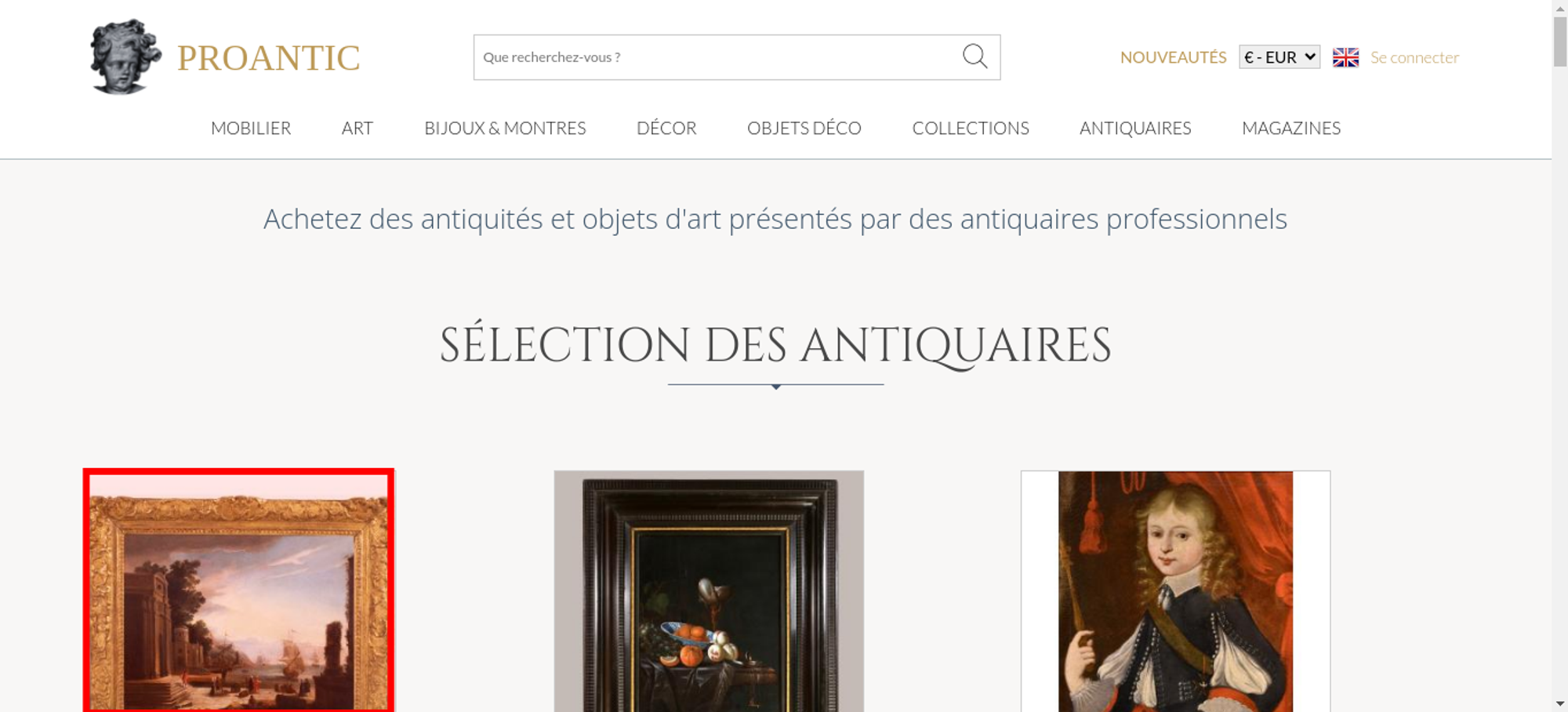The image size is (1568, 712).
Task: Click the magnifying glass search icon
Action: point(975,56)
